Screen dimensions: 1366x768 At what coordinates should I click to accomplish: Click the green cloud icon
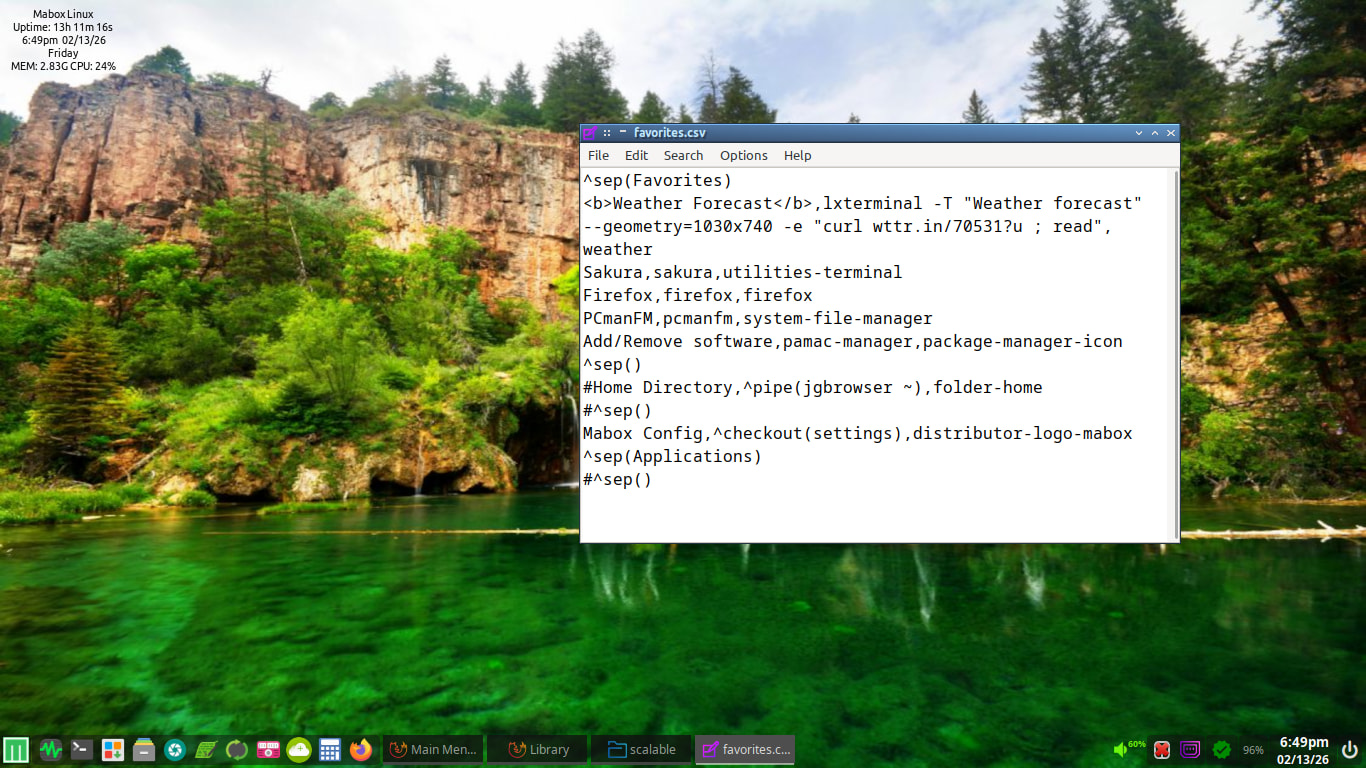(299, 749)
